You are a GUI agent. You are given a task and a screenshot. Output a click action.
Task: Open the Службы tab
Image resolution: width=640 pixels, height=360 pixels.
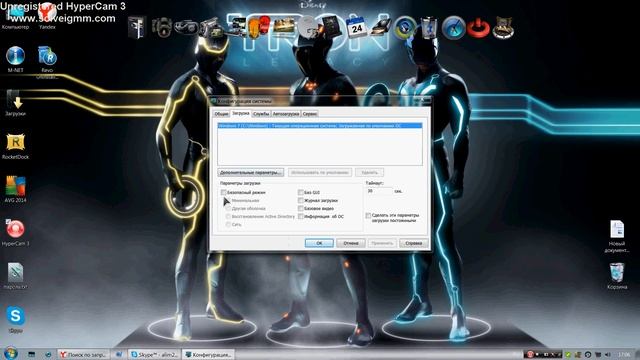point(261,114)
